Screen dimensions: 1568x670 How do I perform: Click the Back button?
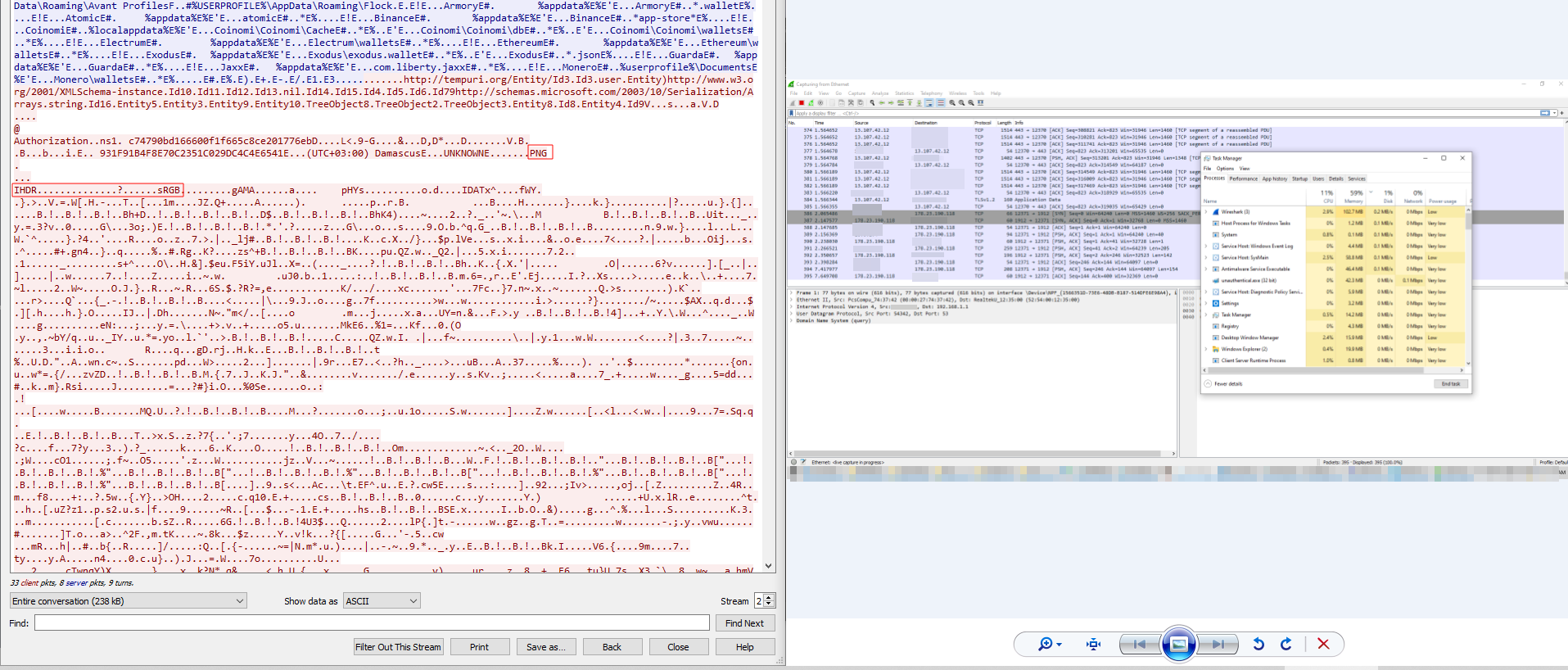(x=612, y=647)
